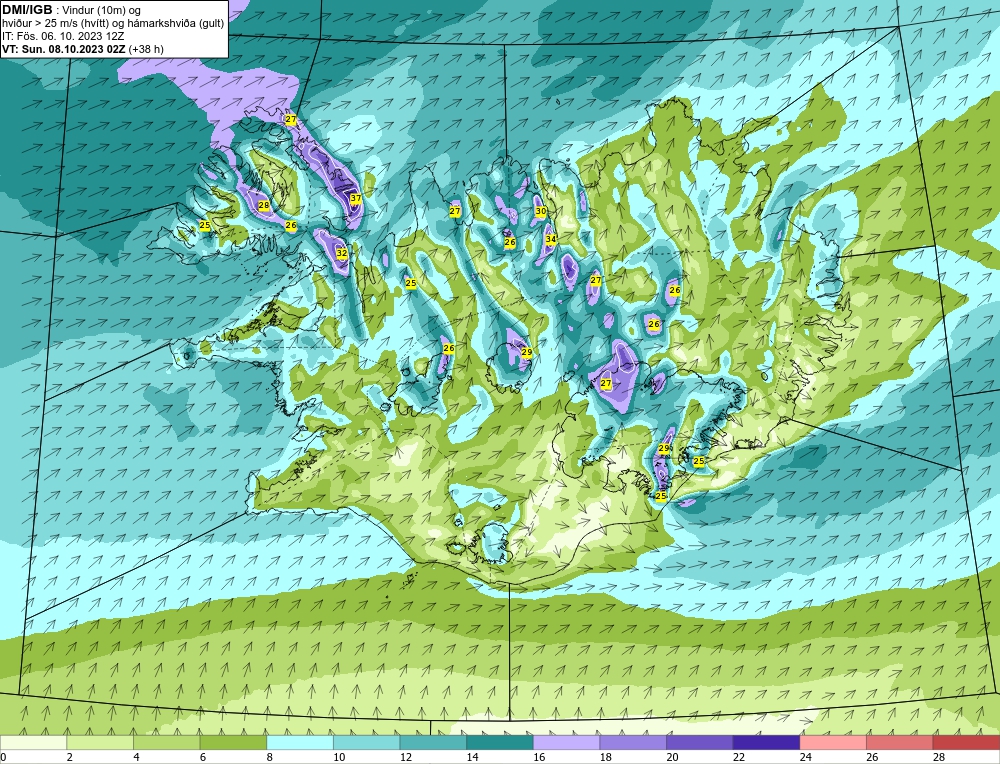Click the yellow gust label 37
This screenshot has width=1000, height=764.
tap(356, 198)
